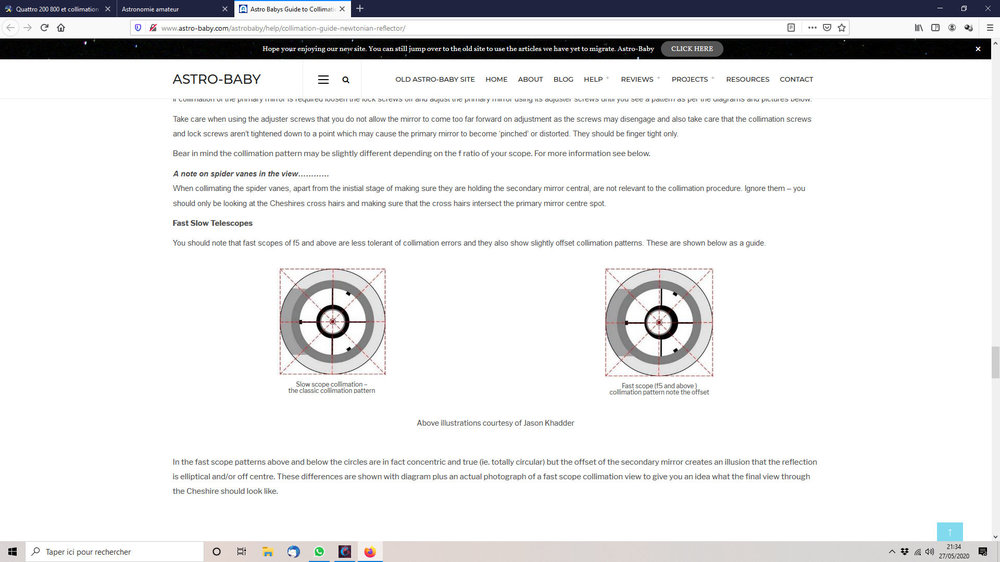The height and width of the screenshot is (562, 1000).
Task: Click 'Above illustrations courtesy of Jason Khadder' text
Action: point(496,423)
